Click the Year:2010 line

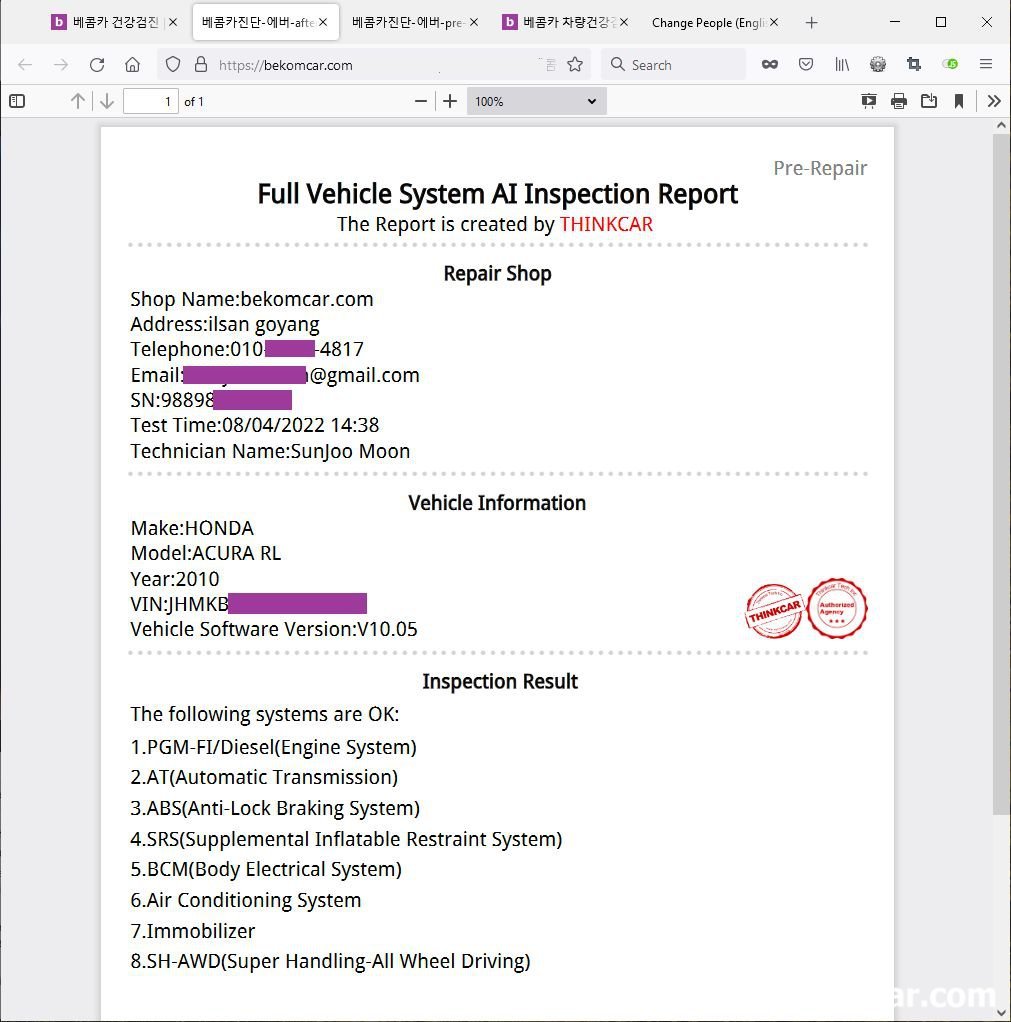click(x=175, y=579)
